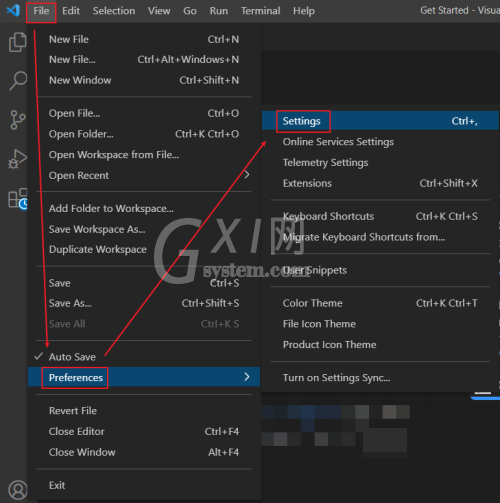Select Extensions in Preferences submenu
Image resolution: width=500 pixels, height=503 pixels.
click(x=380, y=183)
